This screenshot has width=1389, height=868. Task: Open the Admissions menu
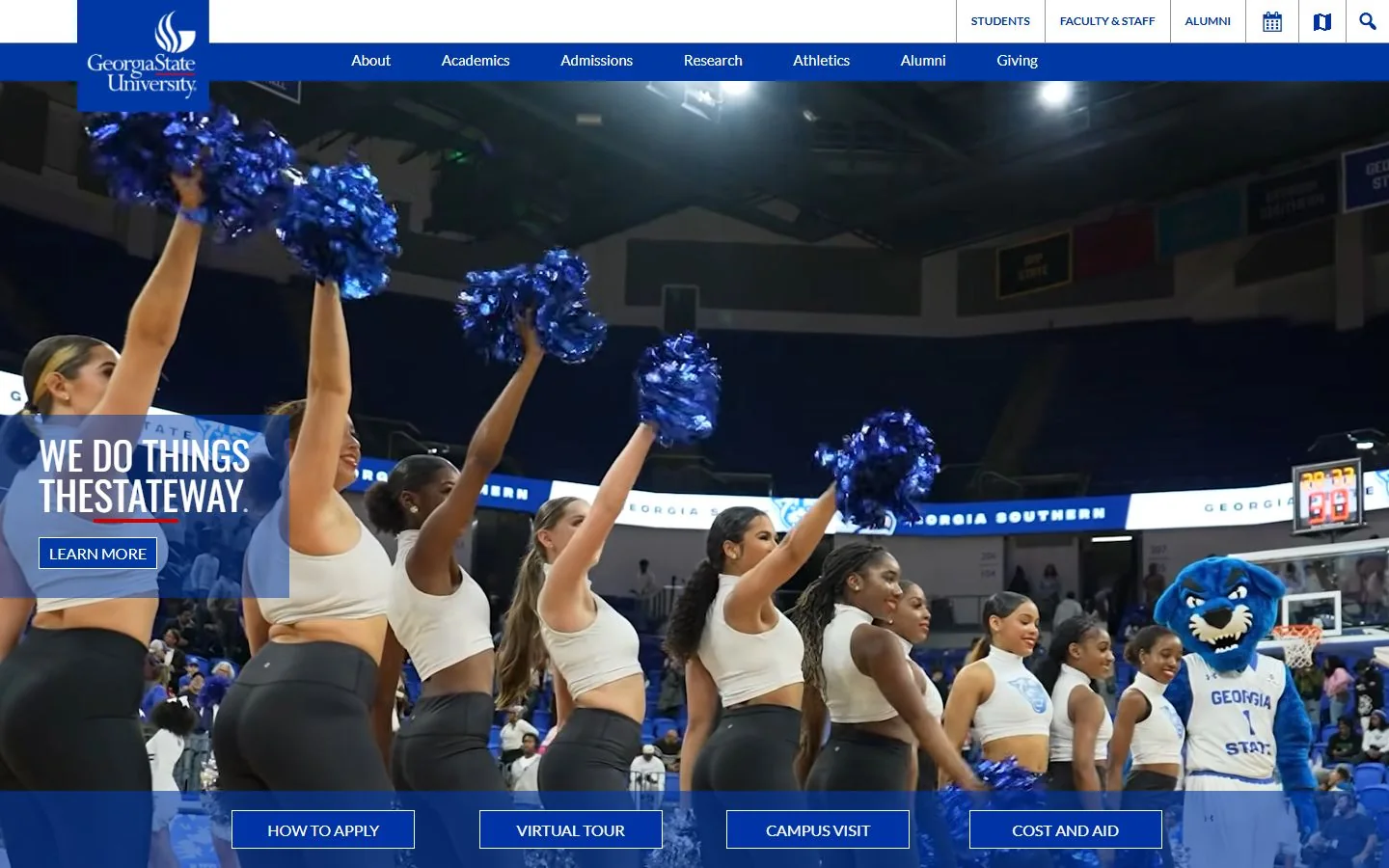tap(596, 61)
